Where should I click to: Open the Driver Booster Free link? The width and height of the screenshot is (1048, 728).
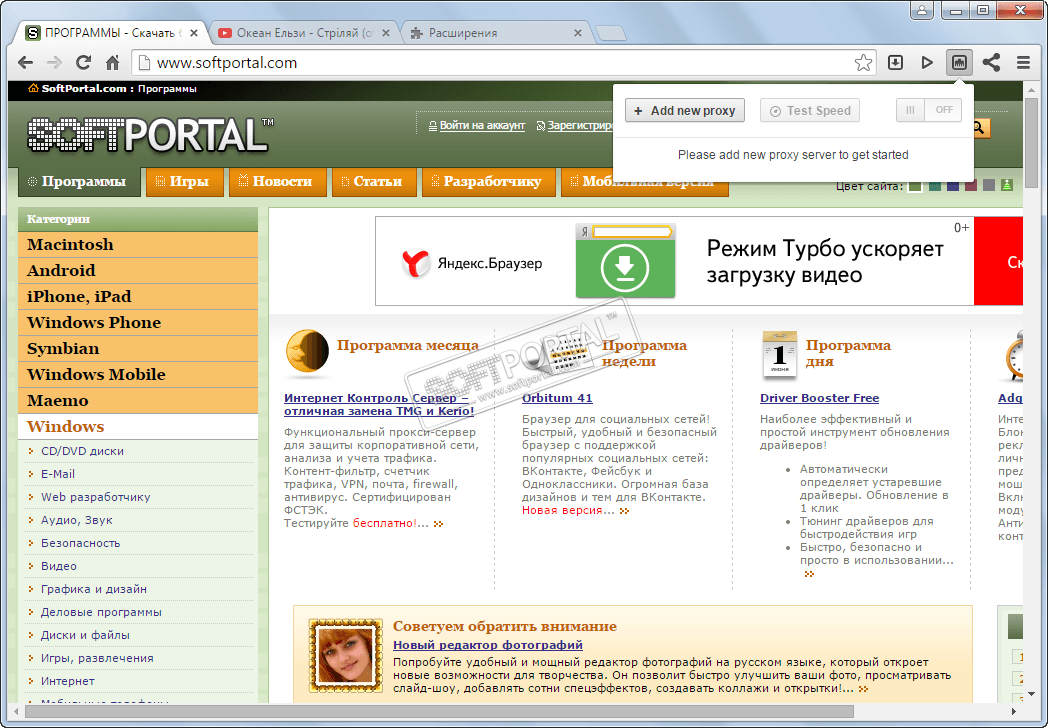tap(819, 398)
